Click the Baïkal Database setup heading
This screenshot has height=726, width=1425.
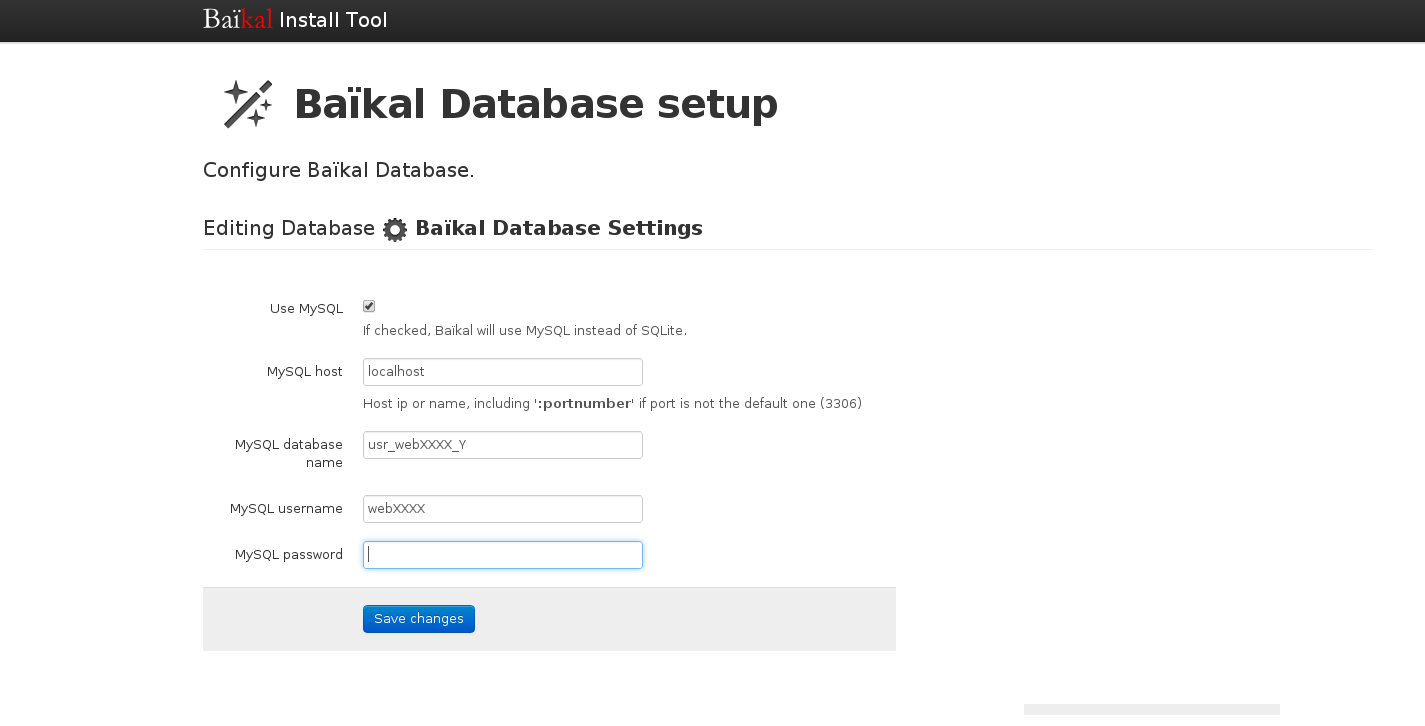tap(536, 104)
